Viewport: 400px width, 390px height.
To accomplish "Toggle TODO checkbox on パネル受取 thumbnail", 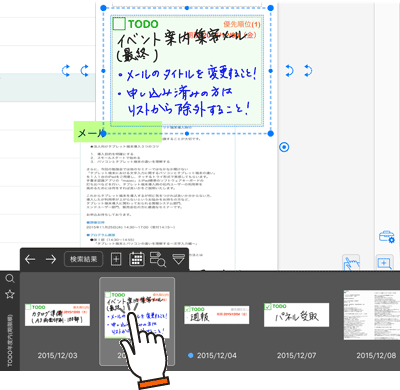I will (x=267, y=306).
